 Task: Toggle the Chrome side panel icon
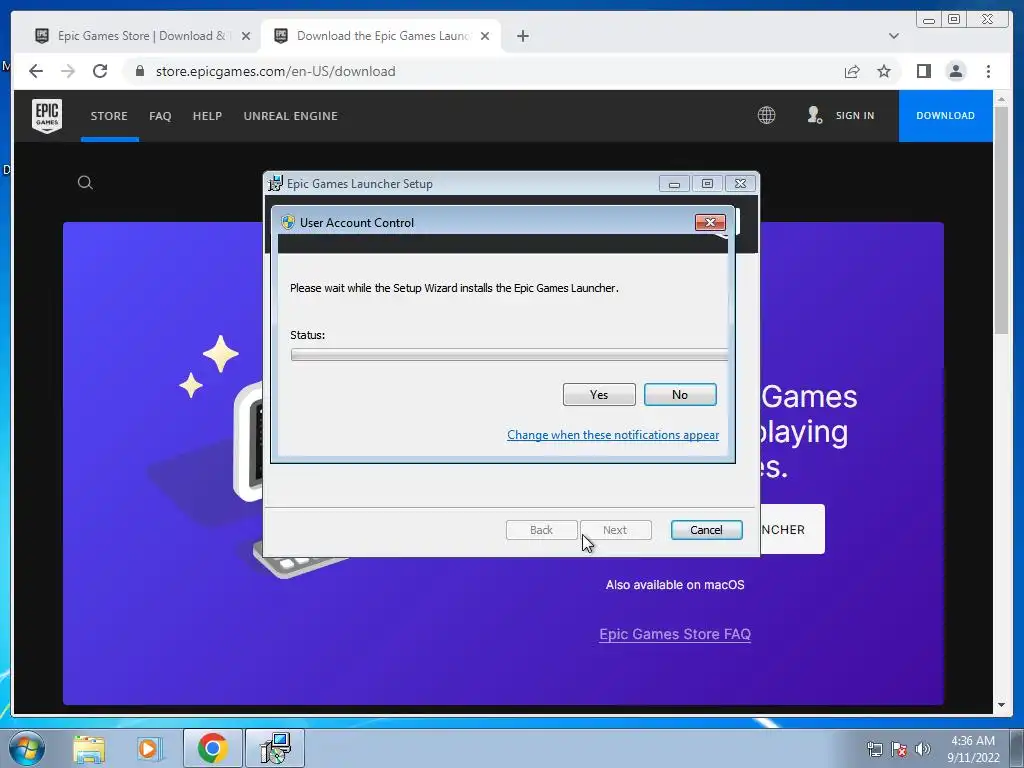(923, 71)
